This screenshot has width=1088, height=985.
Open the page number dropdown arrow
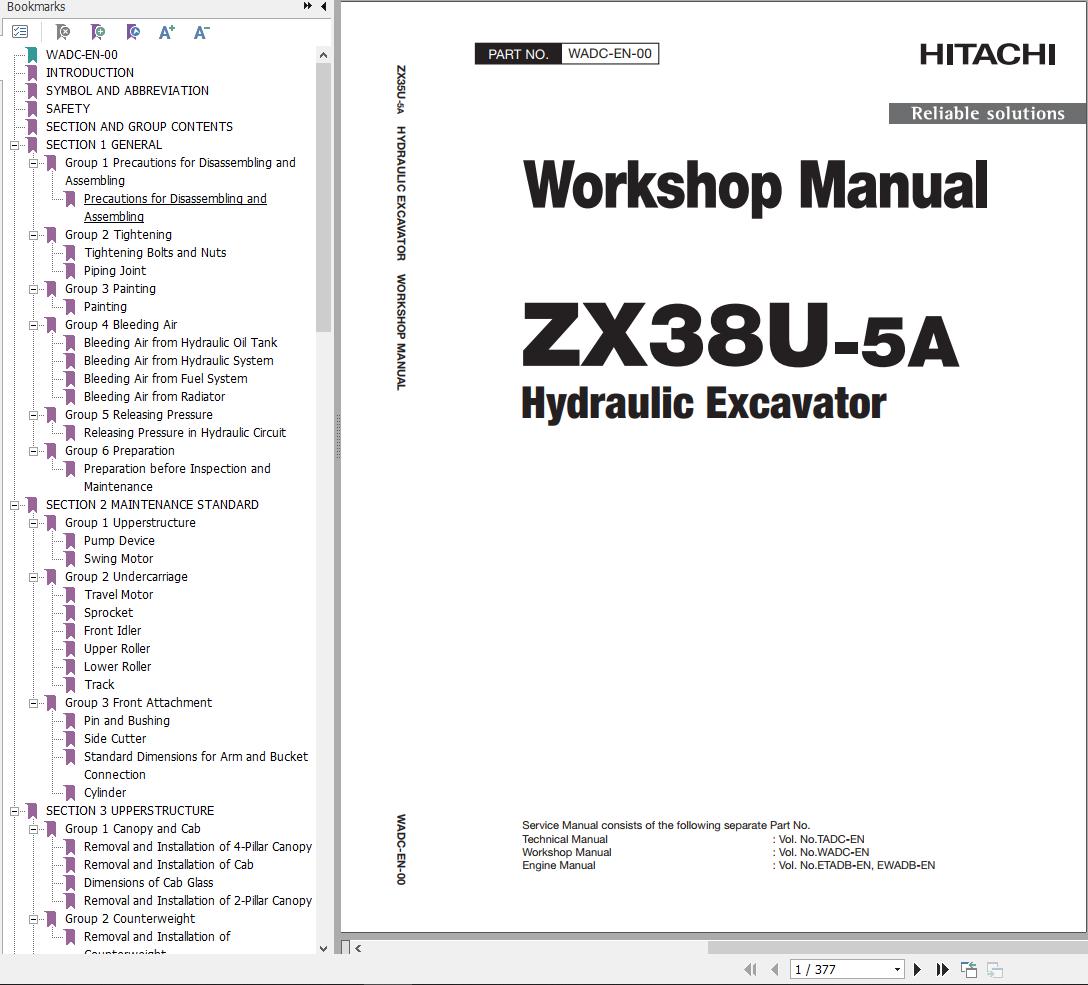[897, 969]
